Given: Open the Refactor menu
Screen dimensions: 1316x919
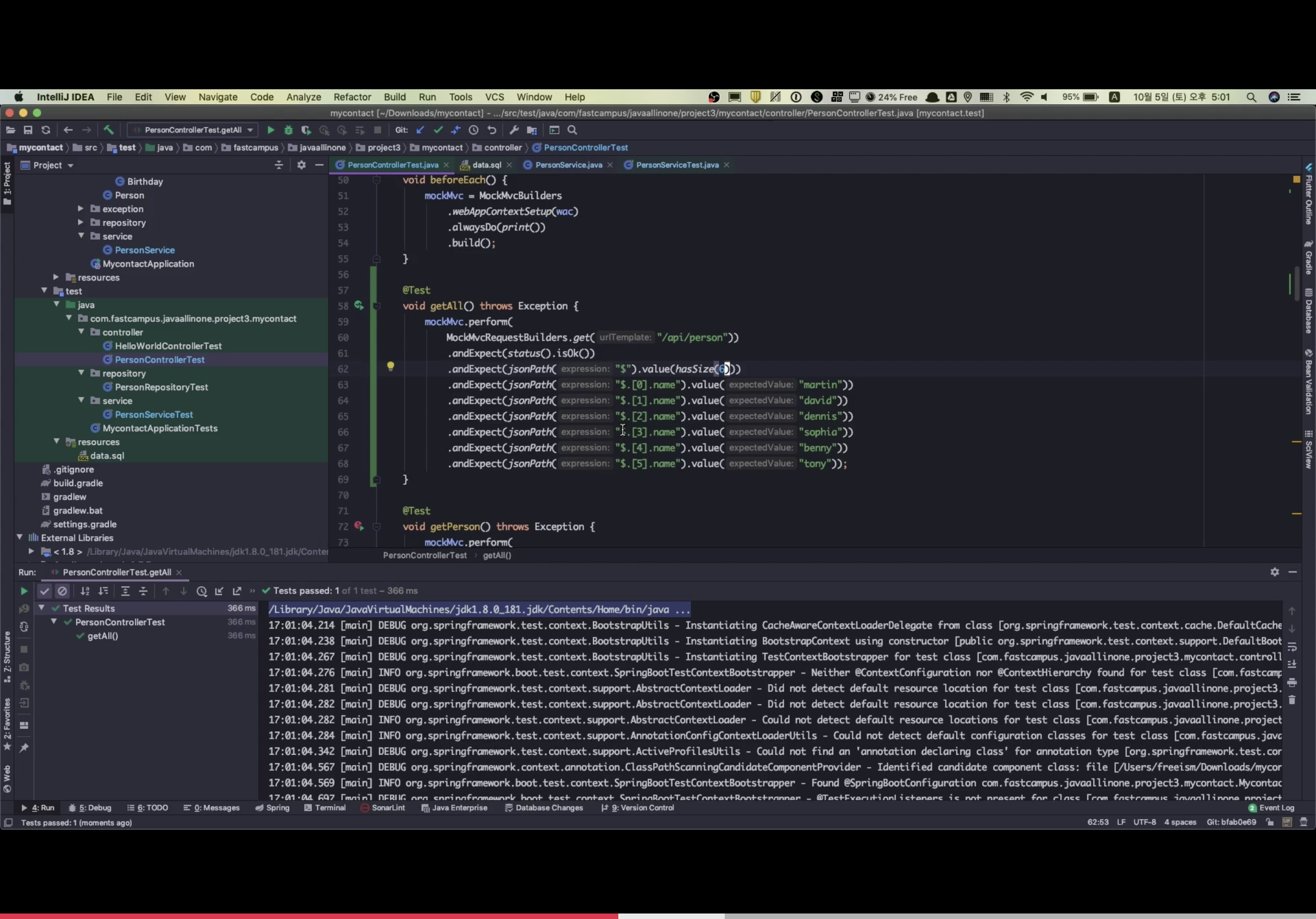Looking at the screenshot, I should pos(352,97).
